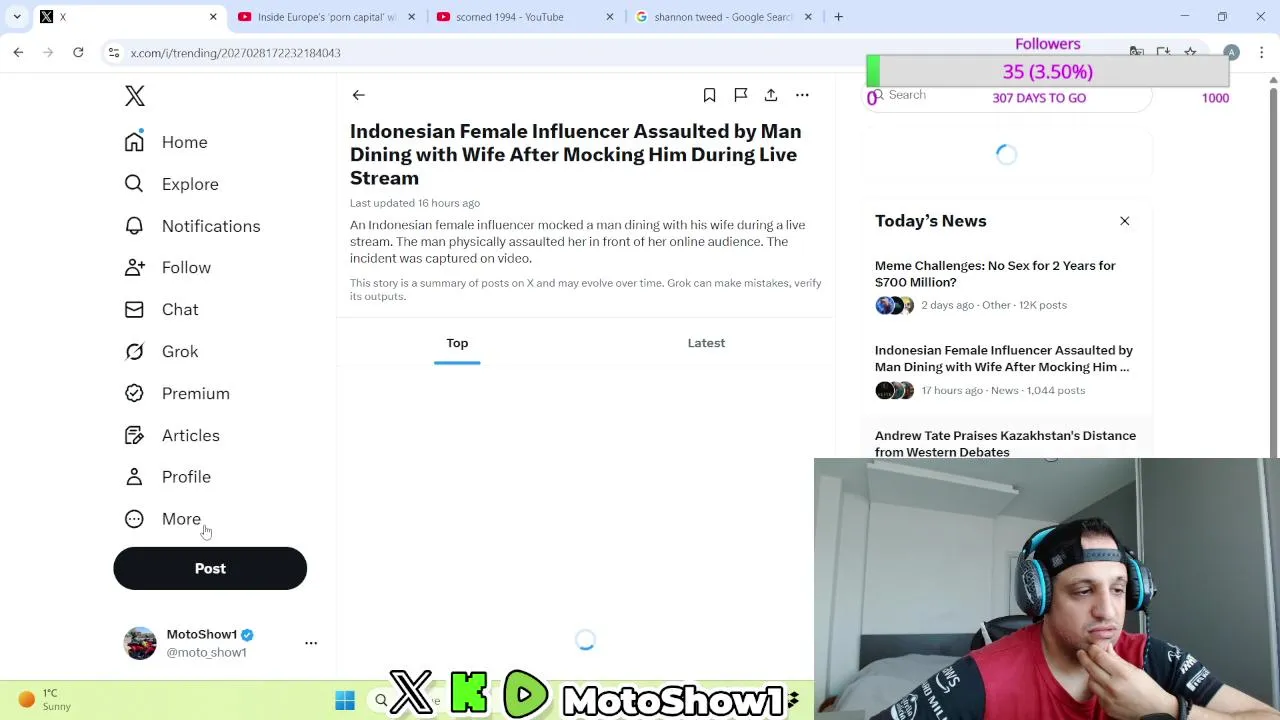Screen dimensions: 1280x720
Task: Open weather widget showing 1°C
Action: click(43, 700)
